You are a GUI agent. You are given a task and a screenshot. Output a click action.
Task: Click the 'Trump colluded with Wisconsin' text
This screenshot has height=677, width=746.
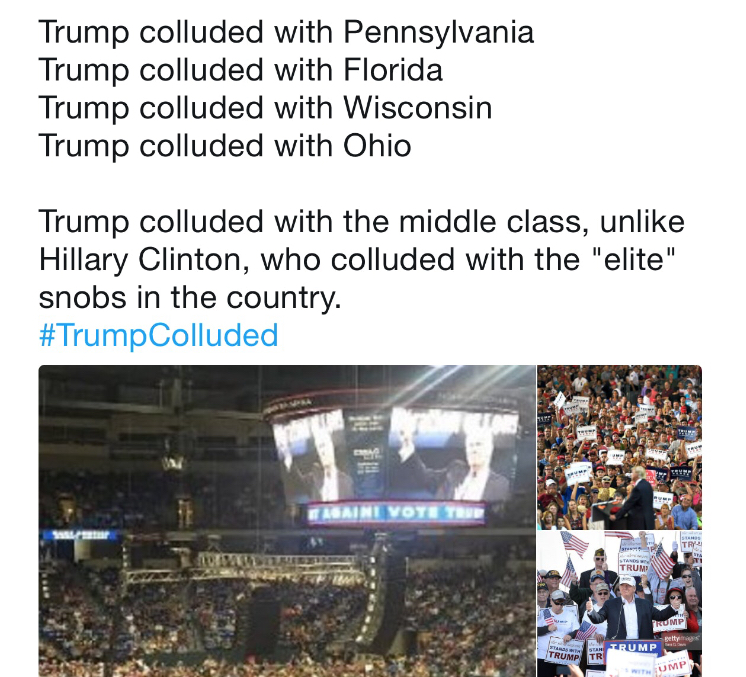[x=265, y=108]
